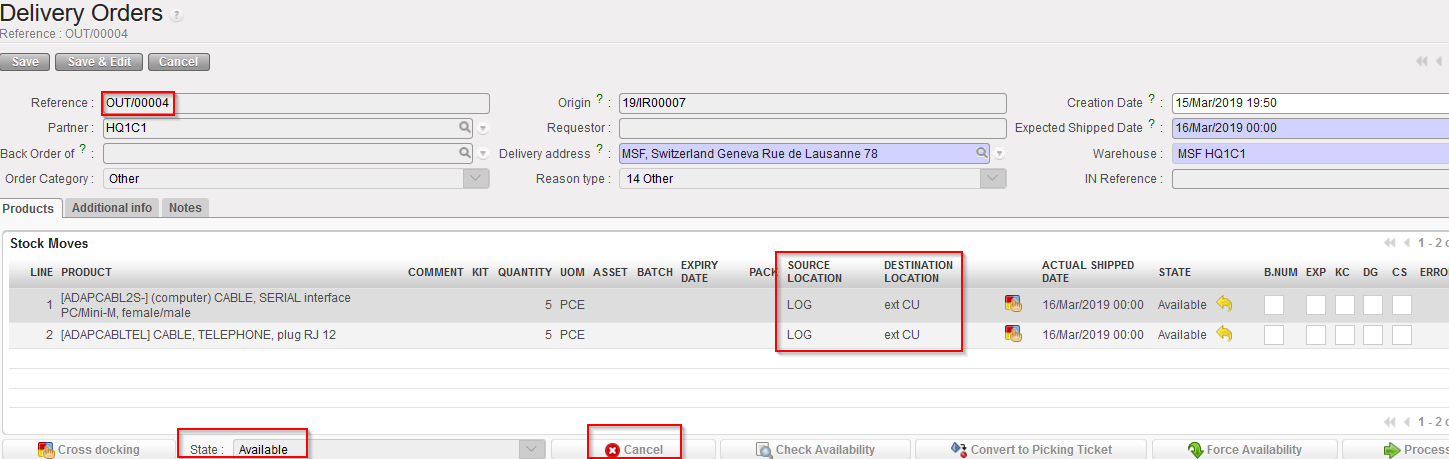Click into the IN Reference field
This screenshot has width=1449, height=459.
click(1310, 178)
